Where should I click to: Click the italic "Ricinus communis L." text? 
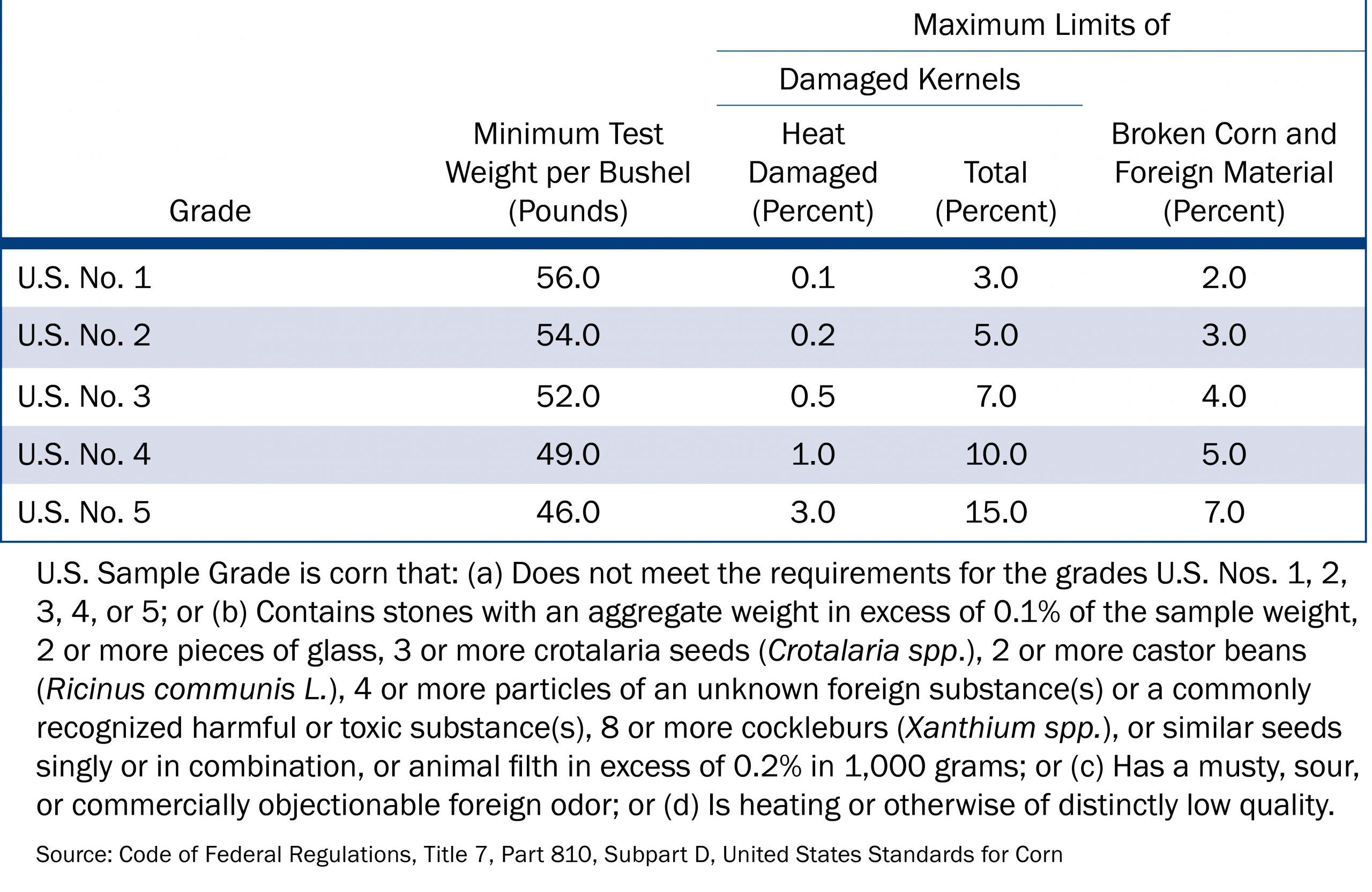pyautogui.click(x=186, y=689)
